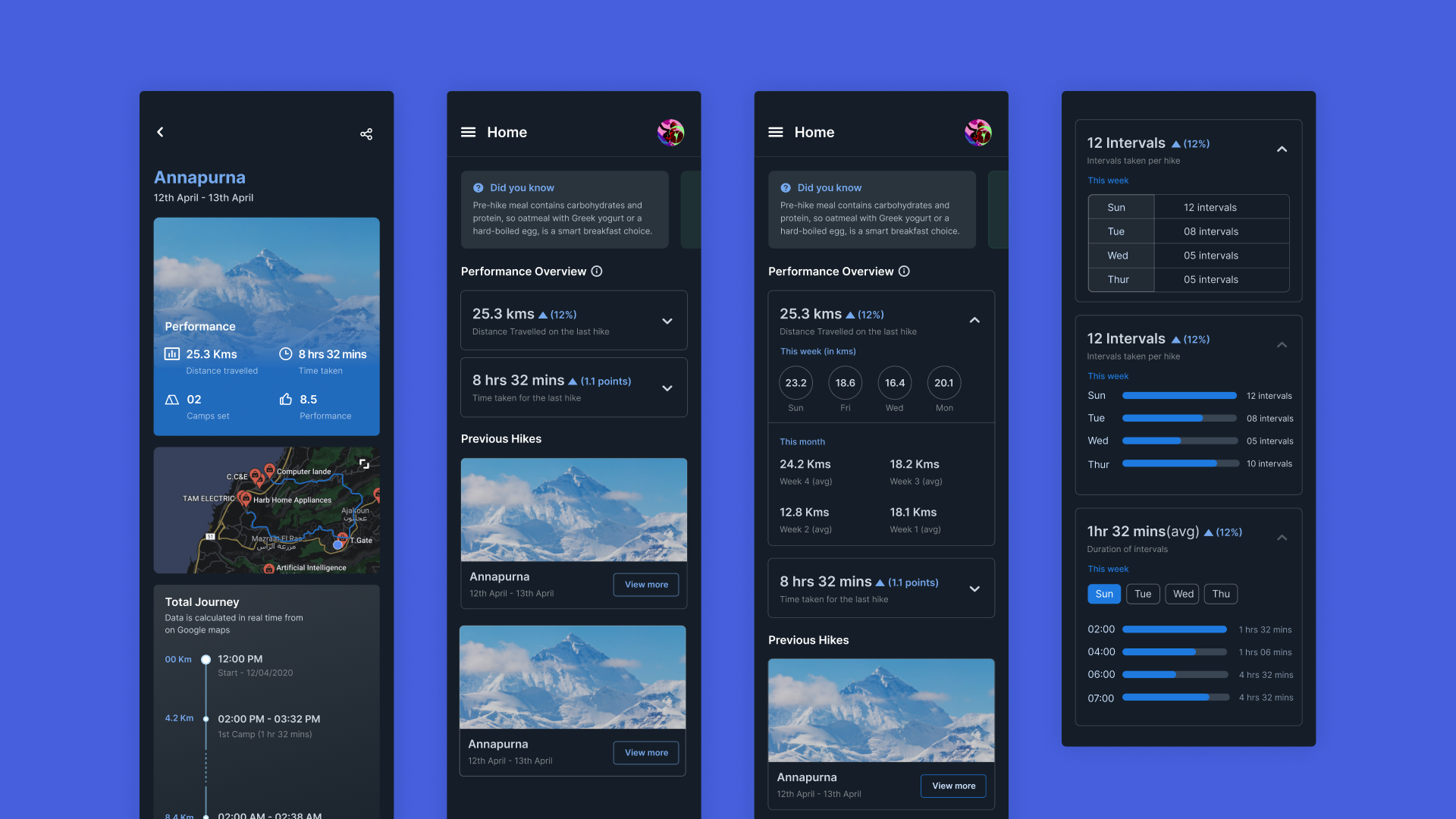Click the fullscreen expand icon on the map

pos(364,464)
